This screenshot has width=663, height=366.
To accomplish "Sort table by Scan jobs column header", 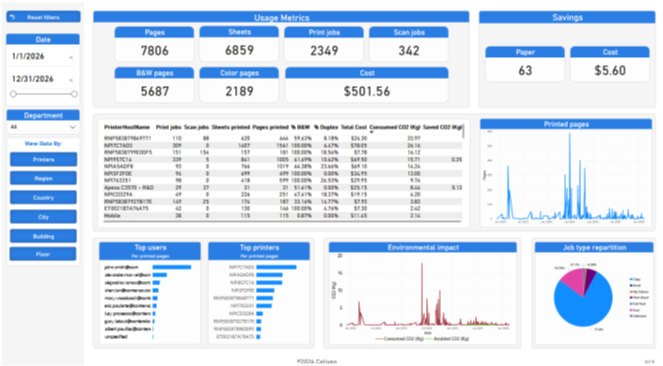I will click(196, 127).
